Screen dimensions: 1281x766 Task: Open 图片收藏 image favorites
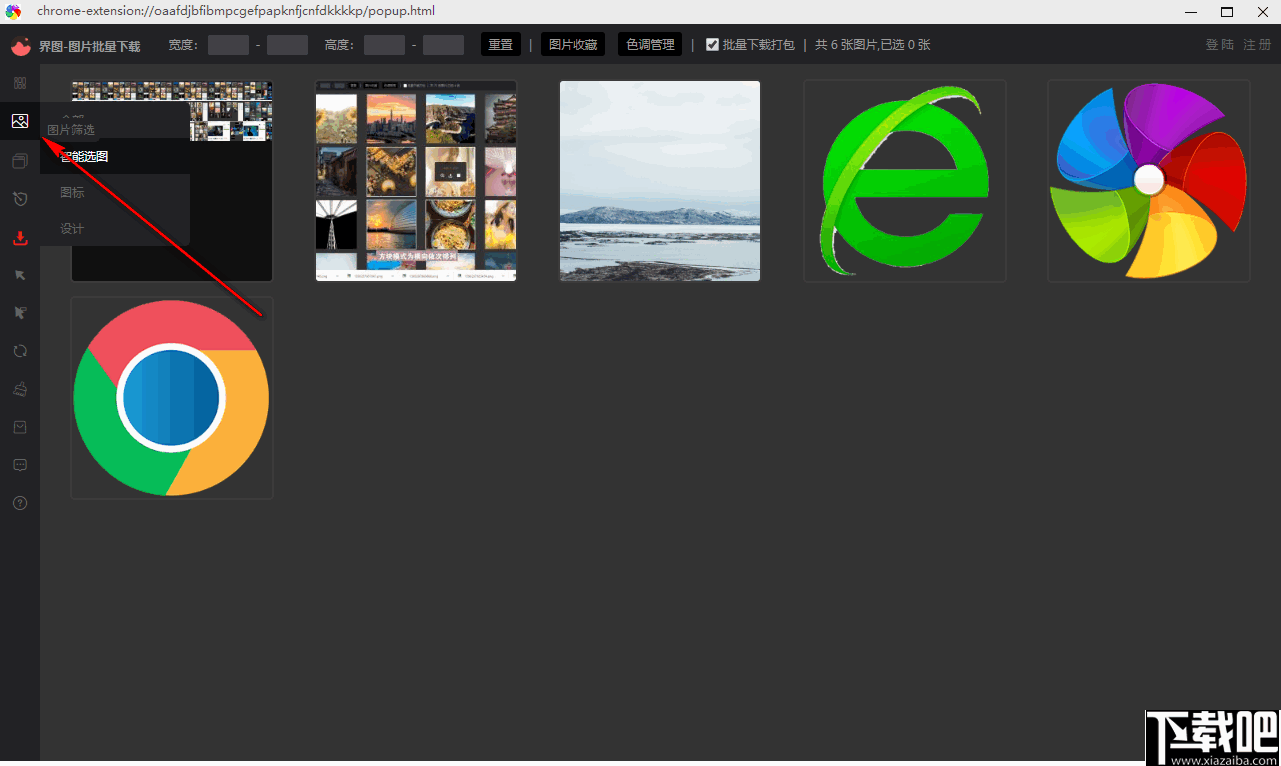click(x=573, y=45)
